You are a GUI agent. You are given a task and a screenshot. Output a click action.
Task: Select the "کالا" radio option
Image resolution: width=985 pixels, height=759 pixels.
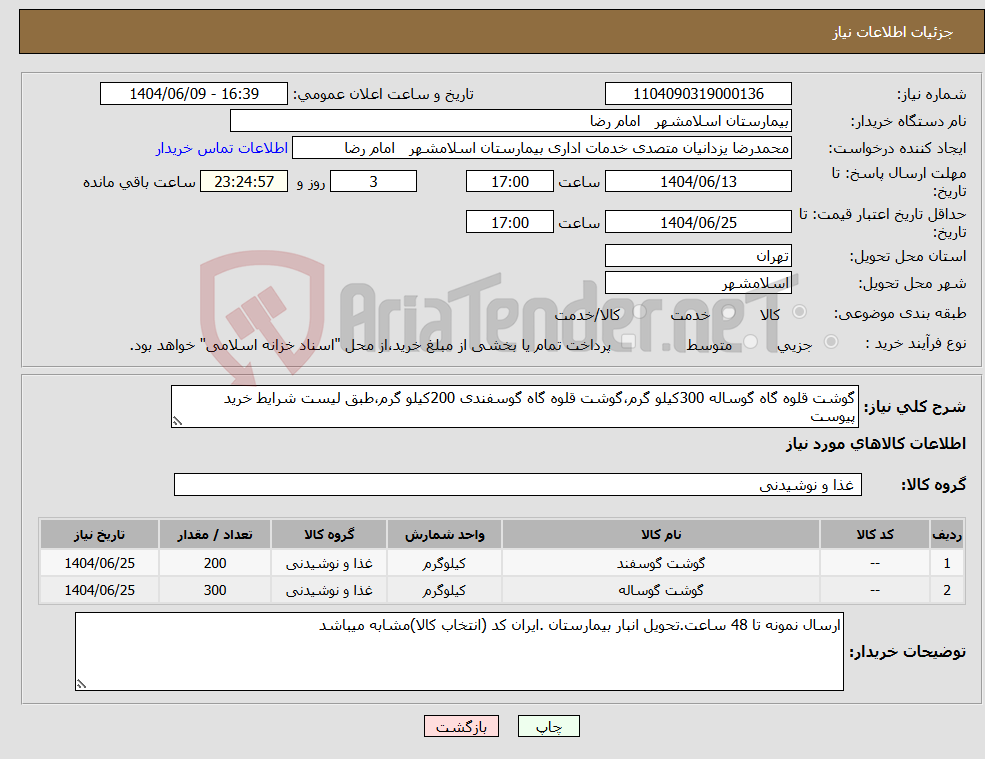point(797,313)
